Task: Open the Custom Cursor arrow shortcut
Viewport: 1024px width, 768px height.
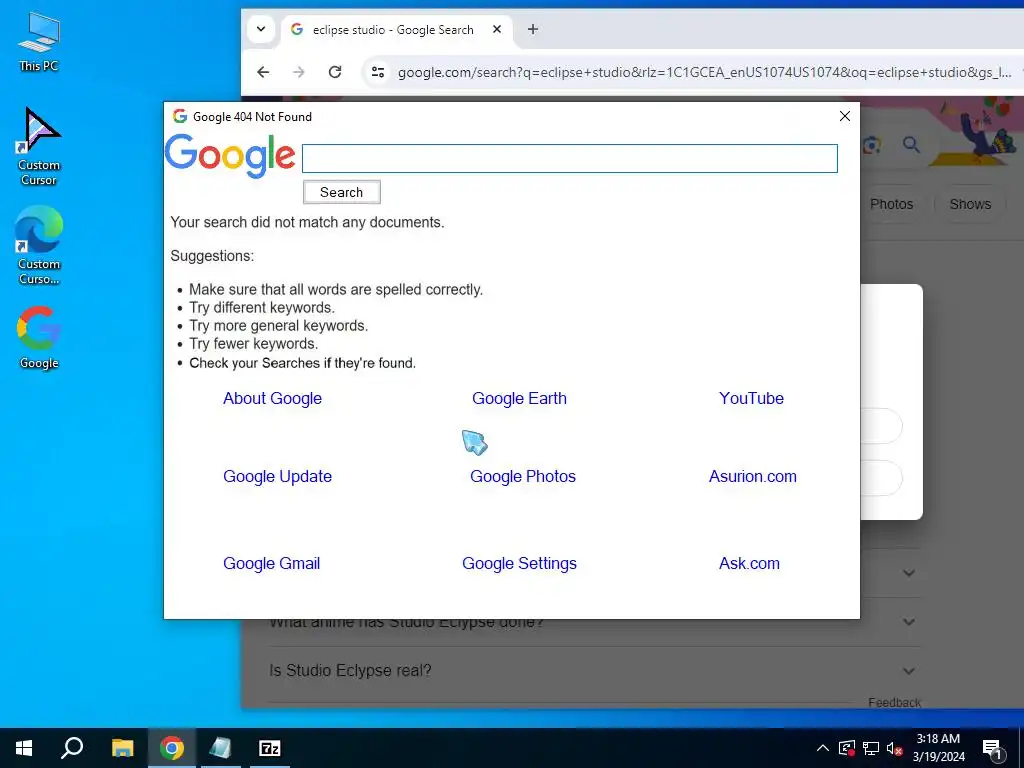Action: pyautogui.click(x=39, y=147)
